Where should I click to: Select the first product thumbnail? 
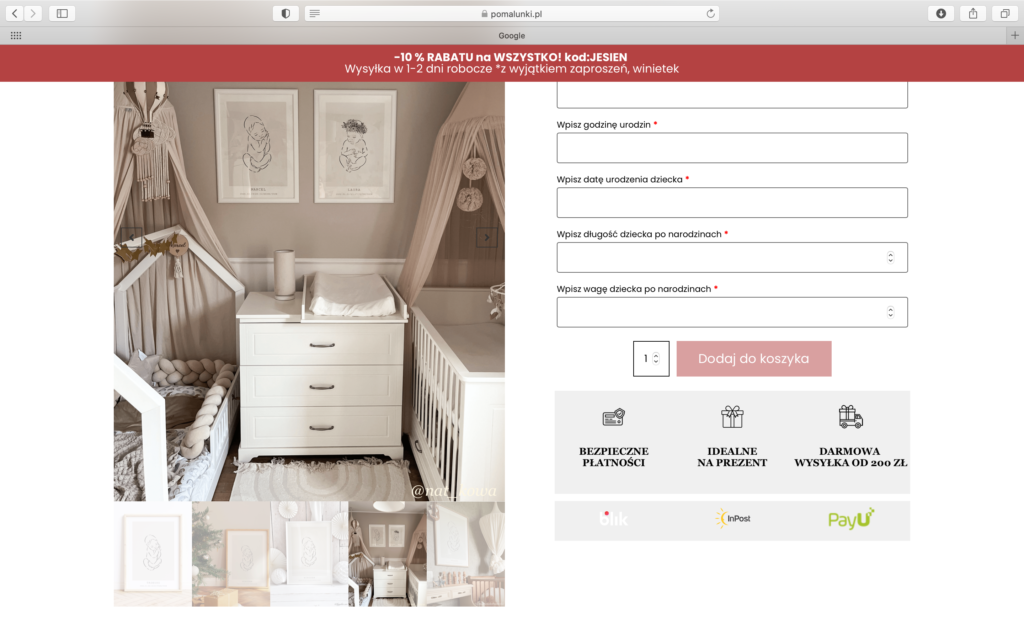pos(153,553)
